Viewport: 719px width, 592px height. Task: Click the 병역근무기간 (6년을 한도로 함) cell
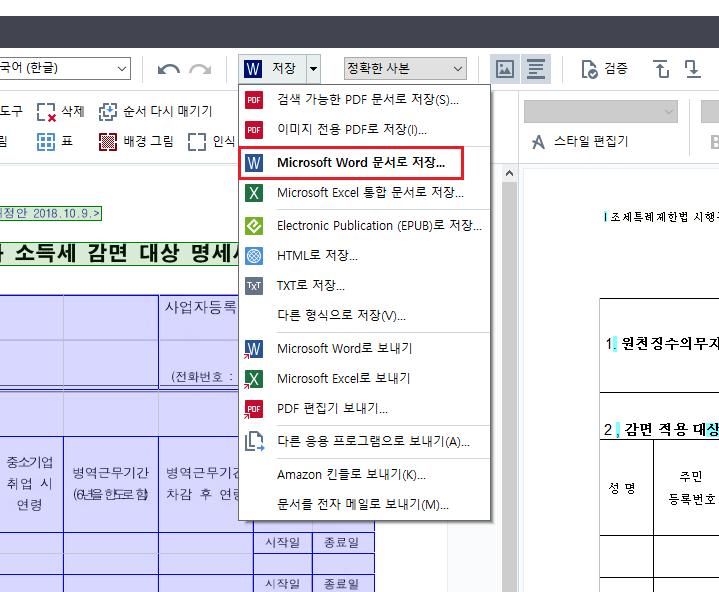111,484
